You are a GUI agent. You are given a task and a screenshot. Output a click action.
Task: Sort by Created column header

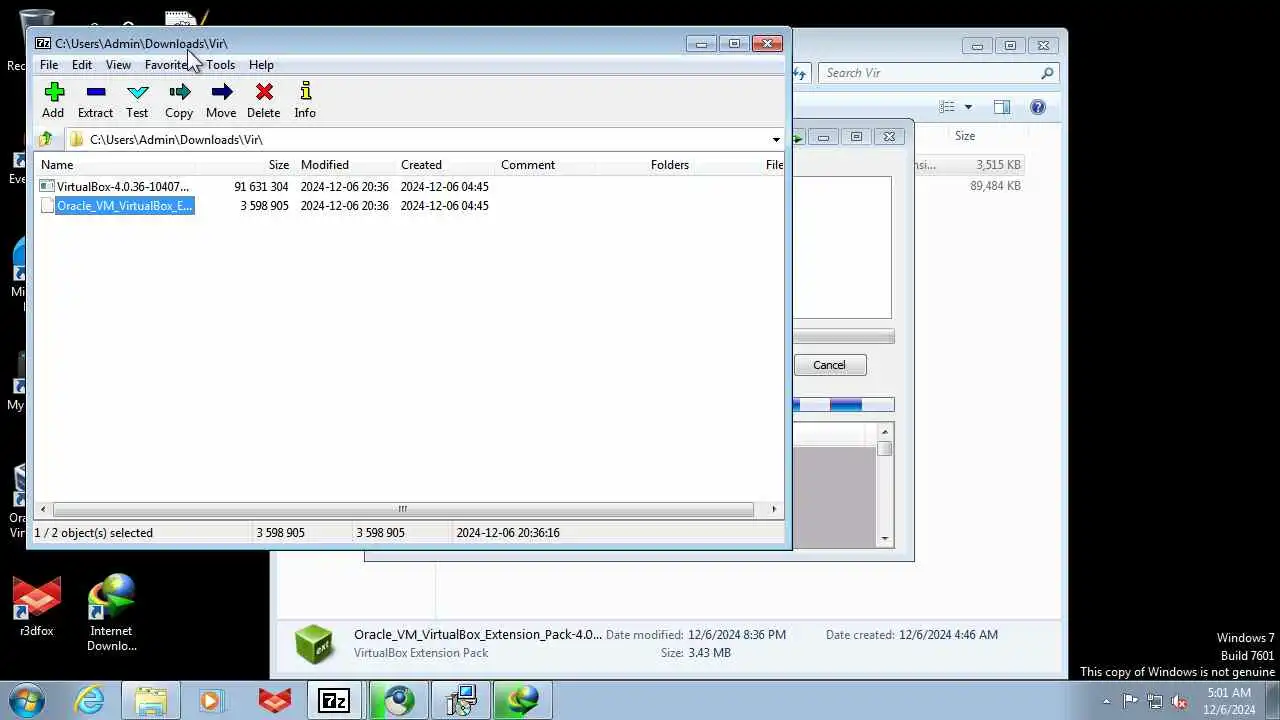click(421, 165)
